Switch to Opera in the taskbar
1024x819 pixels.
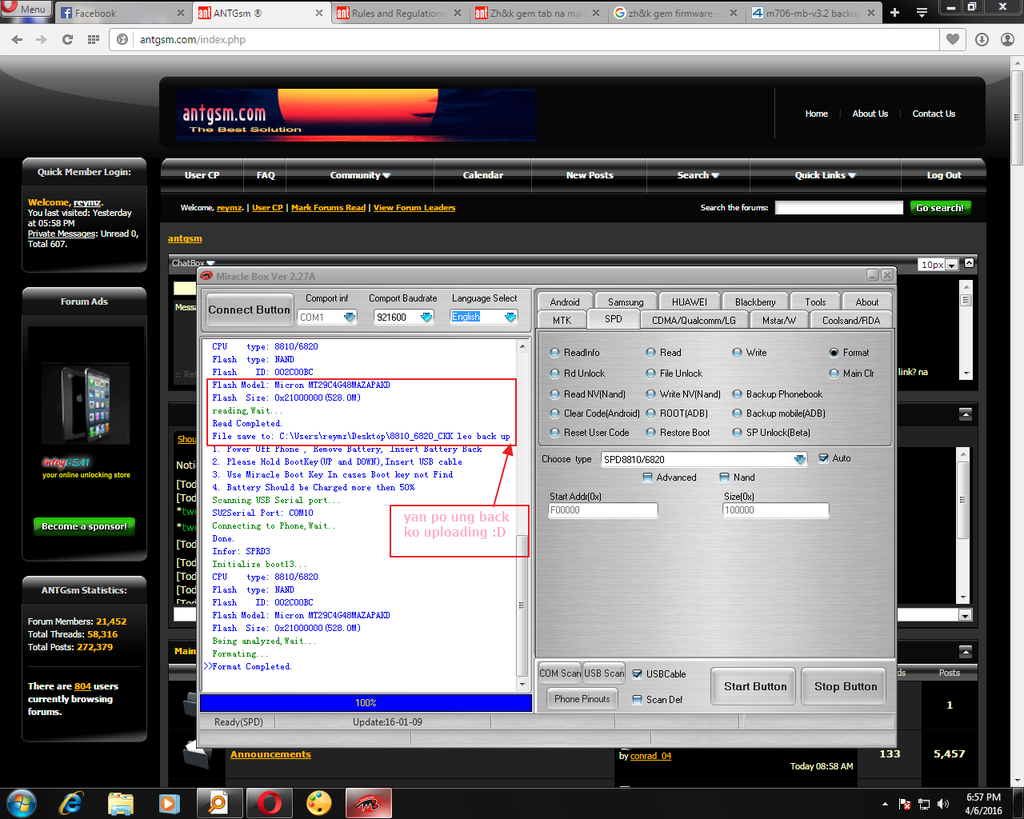(x=269, y=803)
